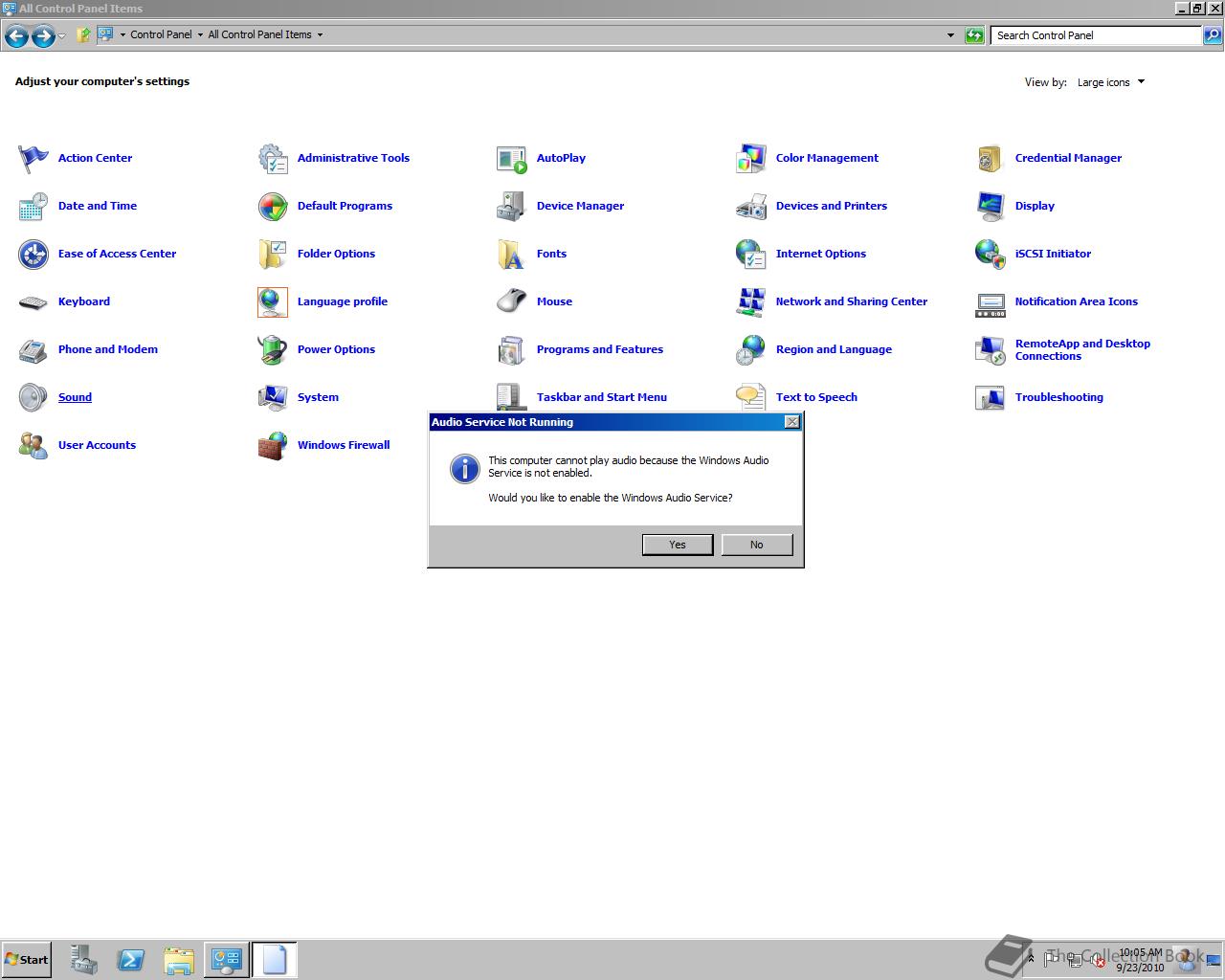Image resolution: width=1225 pixels, height=980 pixels.
Task: Open the Display monitor icon
Action: 991,206
